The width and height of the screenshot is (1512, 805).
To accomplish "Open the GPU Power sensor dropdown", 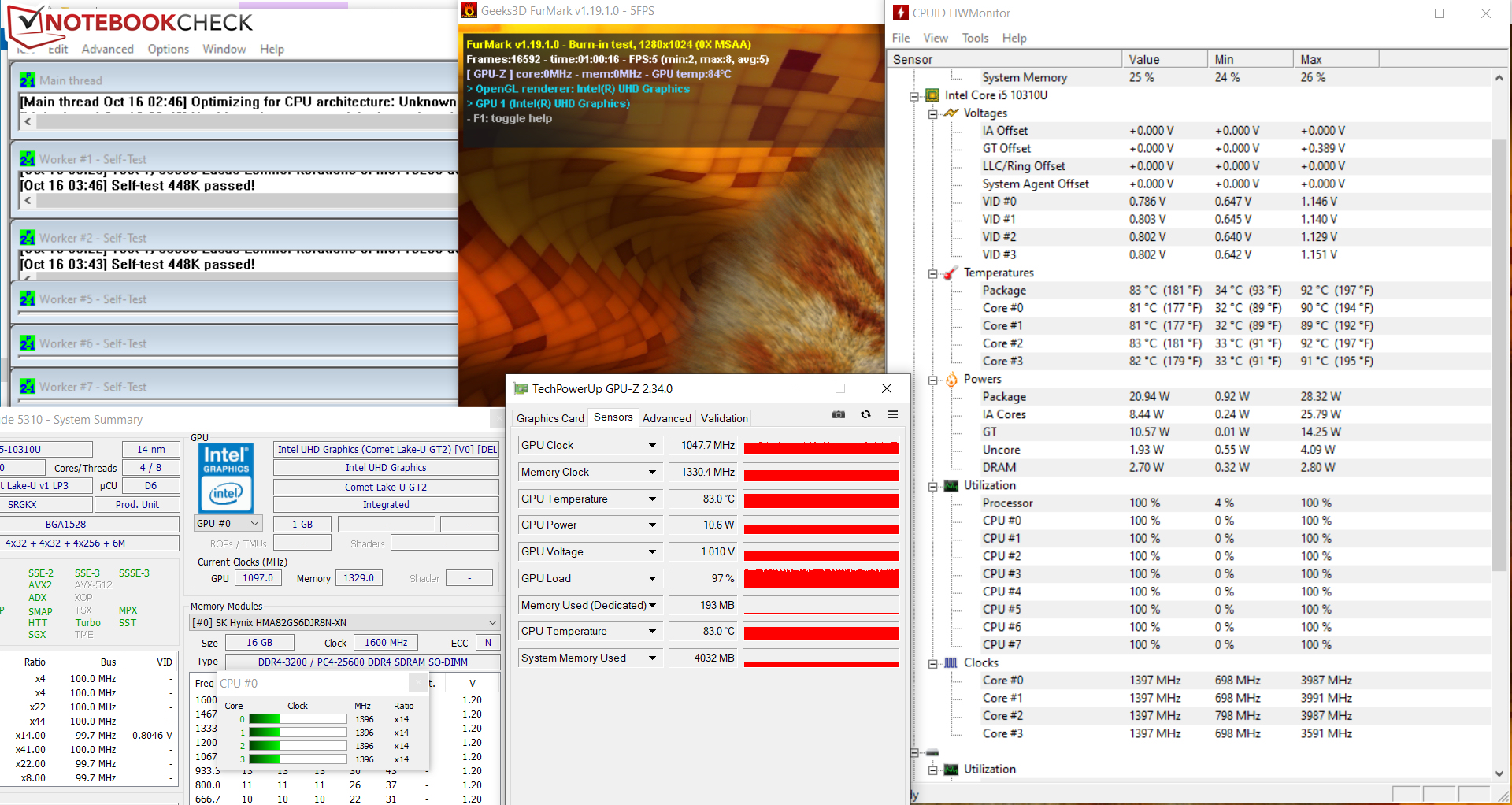I will 652,525.
